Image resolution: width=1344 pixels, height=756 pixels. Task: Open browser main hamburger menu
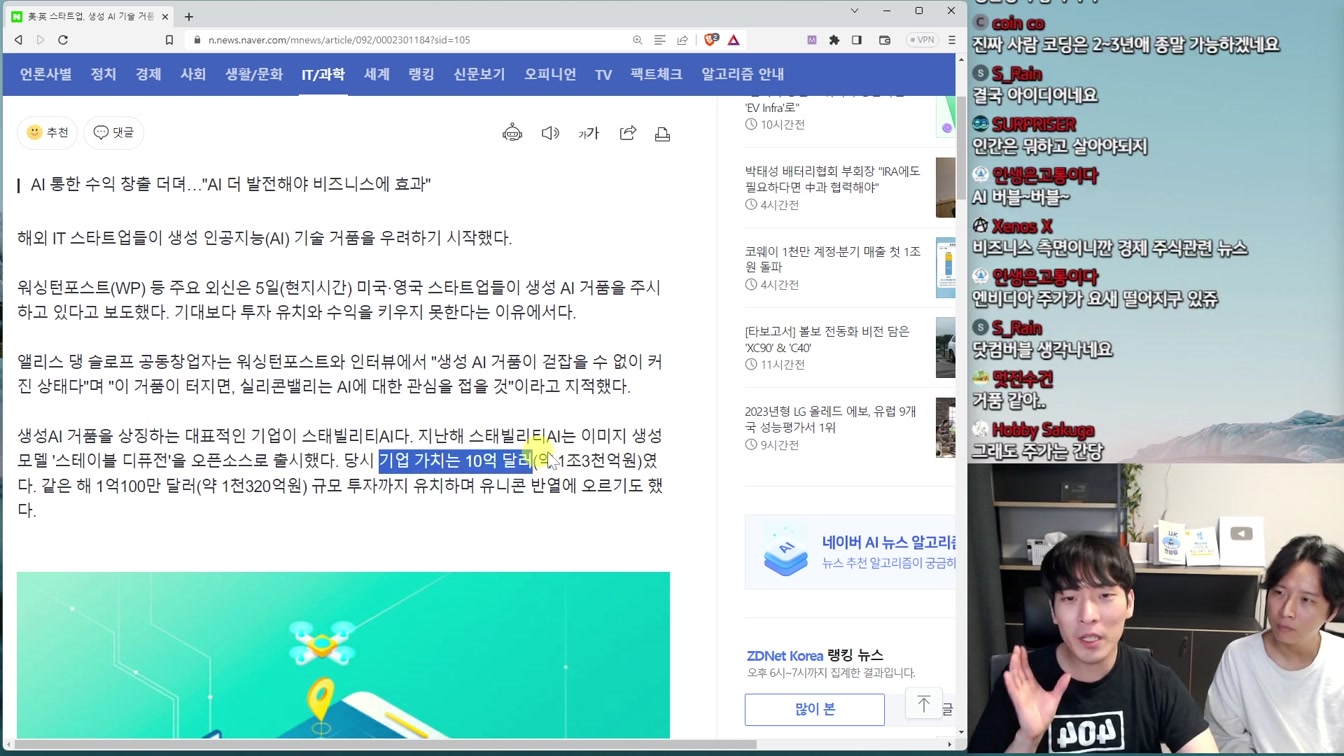click(951, 40)
